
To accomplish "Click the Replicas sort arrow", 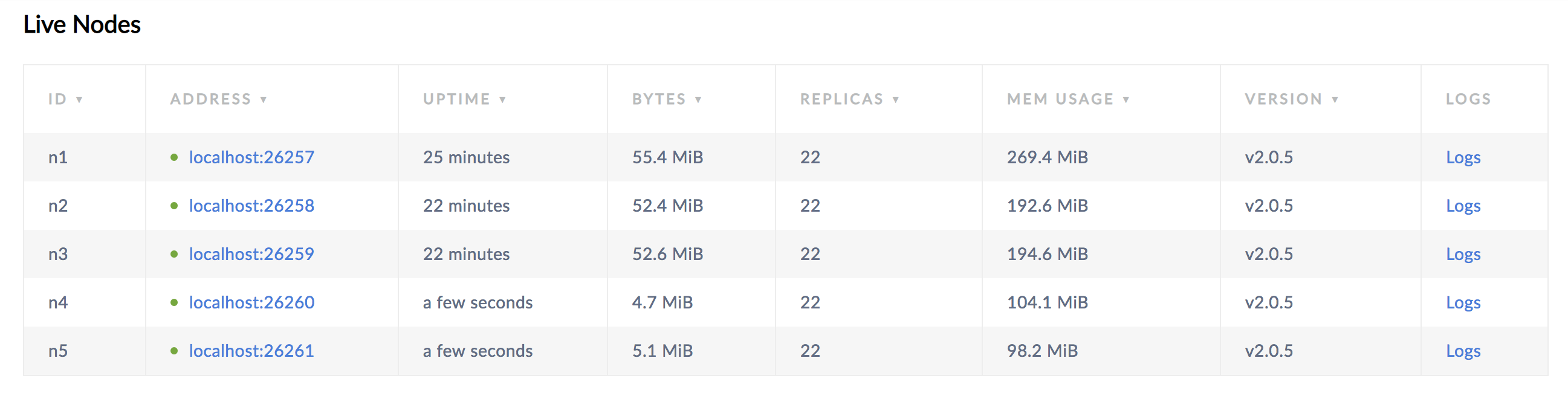I will 896,100.
